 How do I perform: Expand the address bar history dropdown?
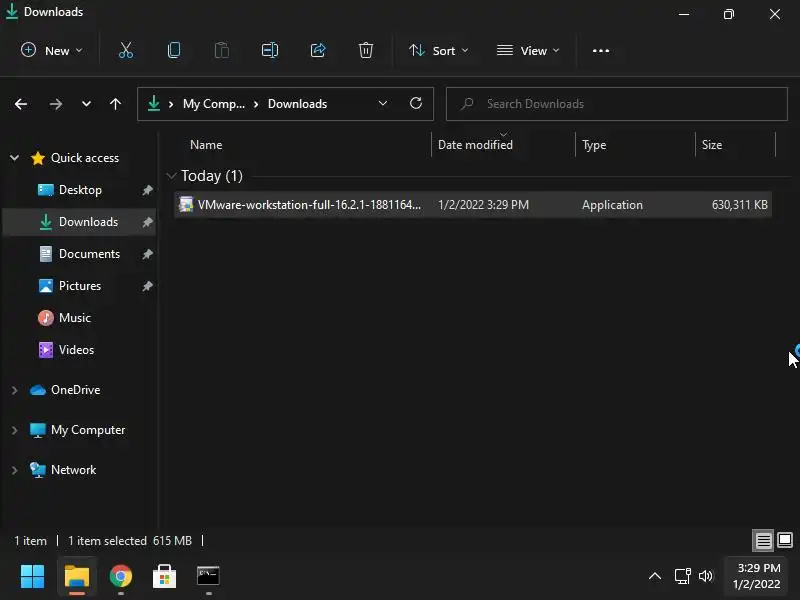point(383,104)
